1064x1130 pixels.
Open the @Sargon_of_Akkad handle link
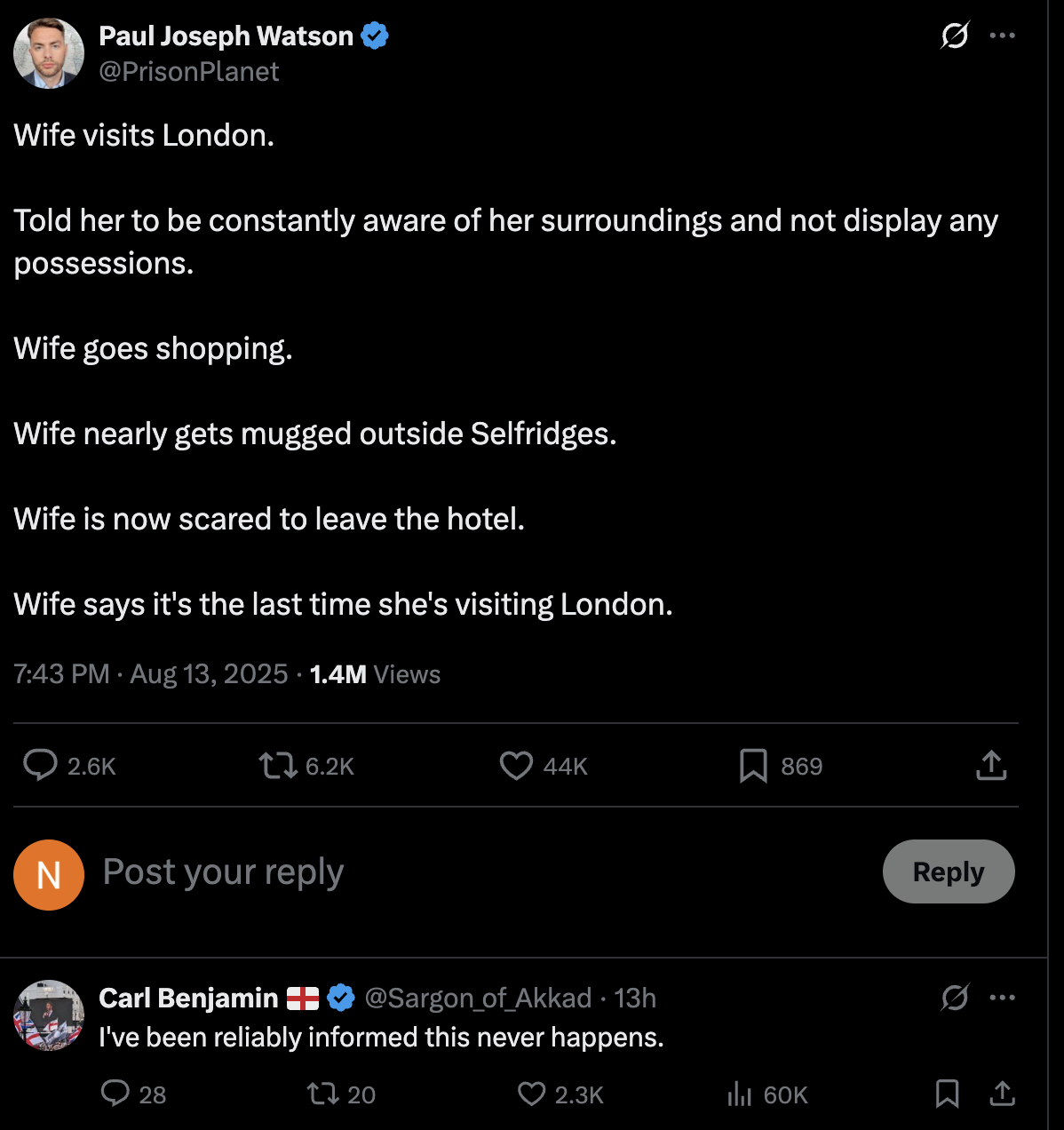(478, 999)
